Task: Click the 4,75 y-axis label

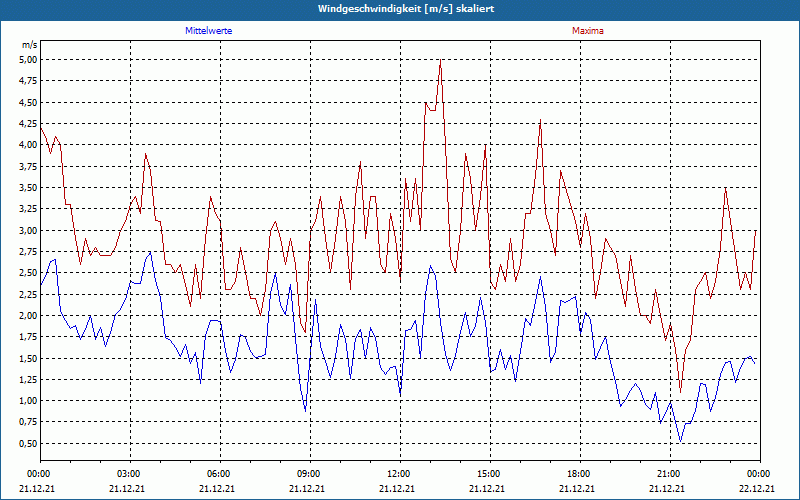Action: 29,81
